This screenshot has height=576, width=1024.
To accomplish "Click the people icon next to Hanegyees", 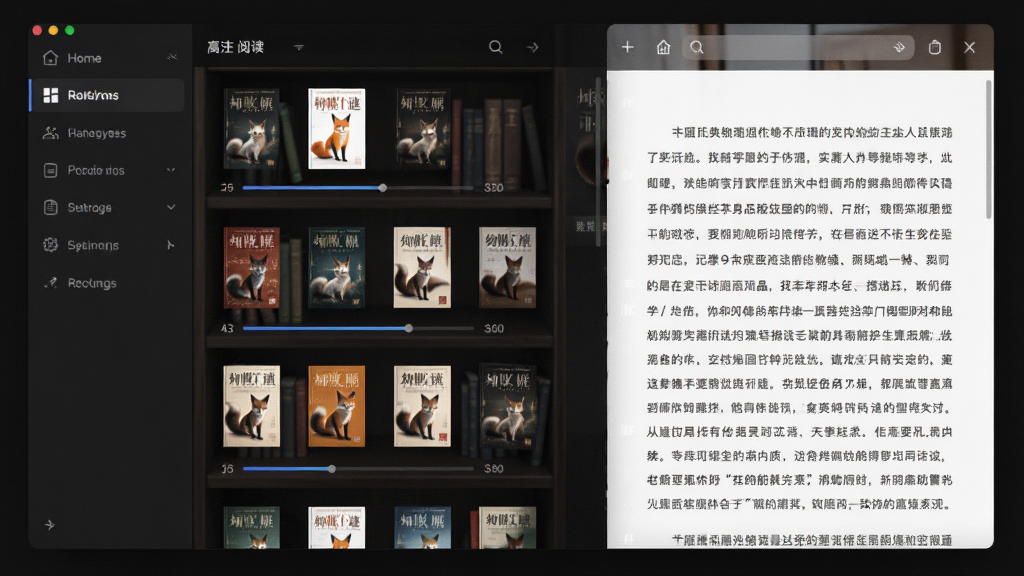I will point(50,133).
